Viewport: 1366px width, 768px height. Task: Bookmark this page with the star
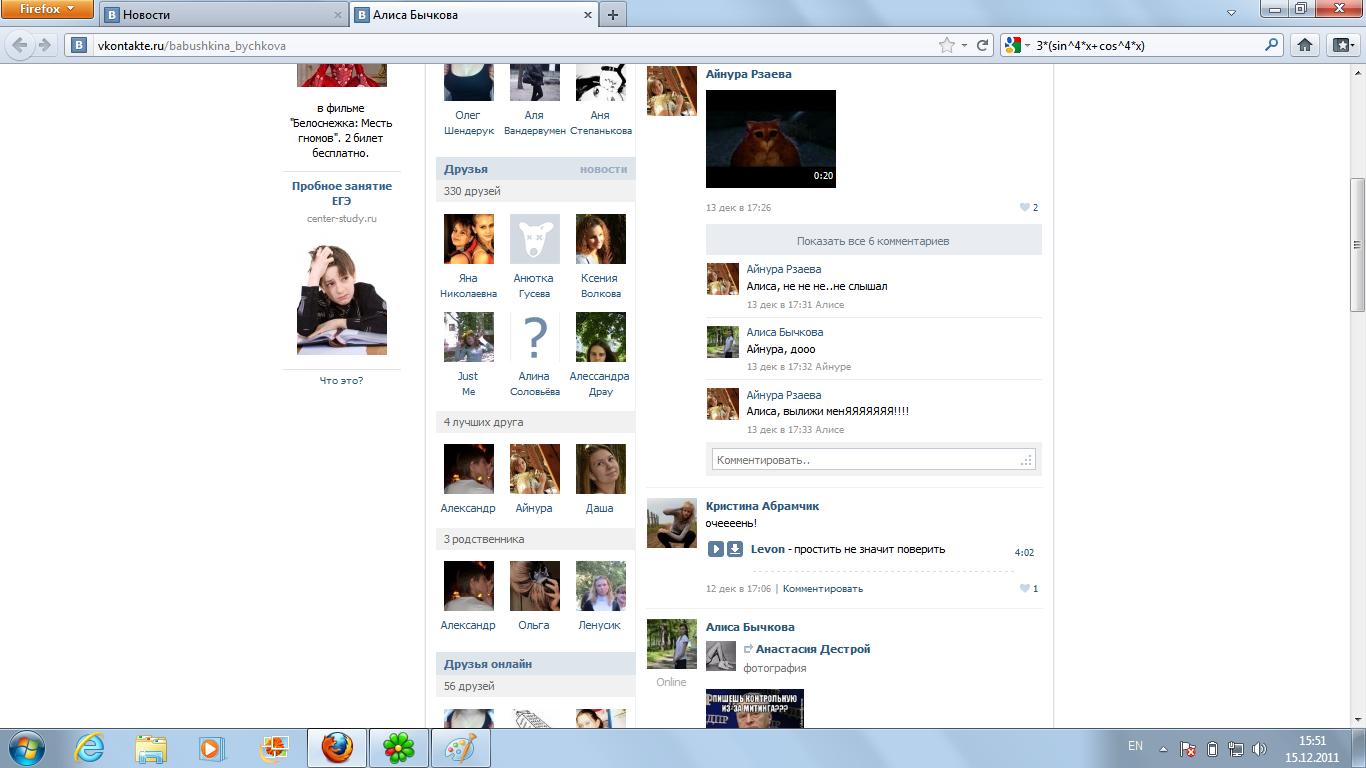pyautogui.click(x=946, y=45)
